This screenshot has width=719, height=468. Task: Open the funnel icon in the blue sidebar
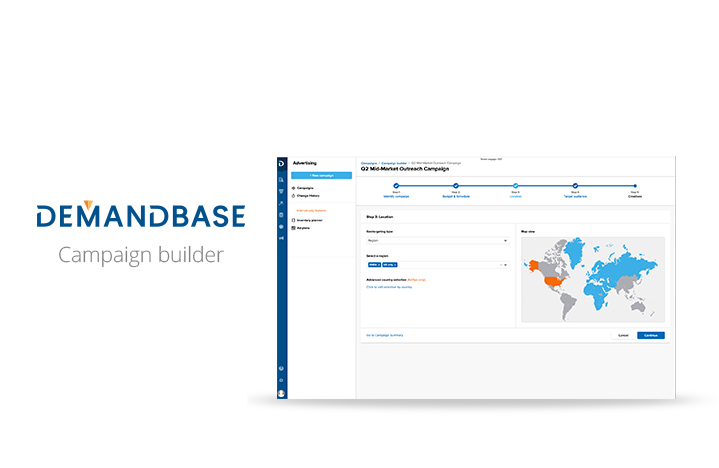coord(281,192)
